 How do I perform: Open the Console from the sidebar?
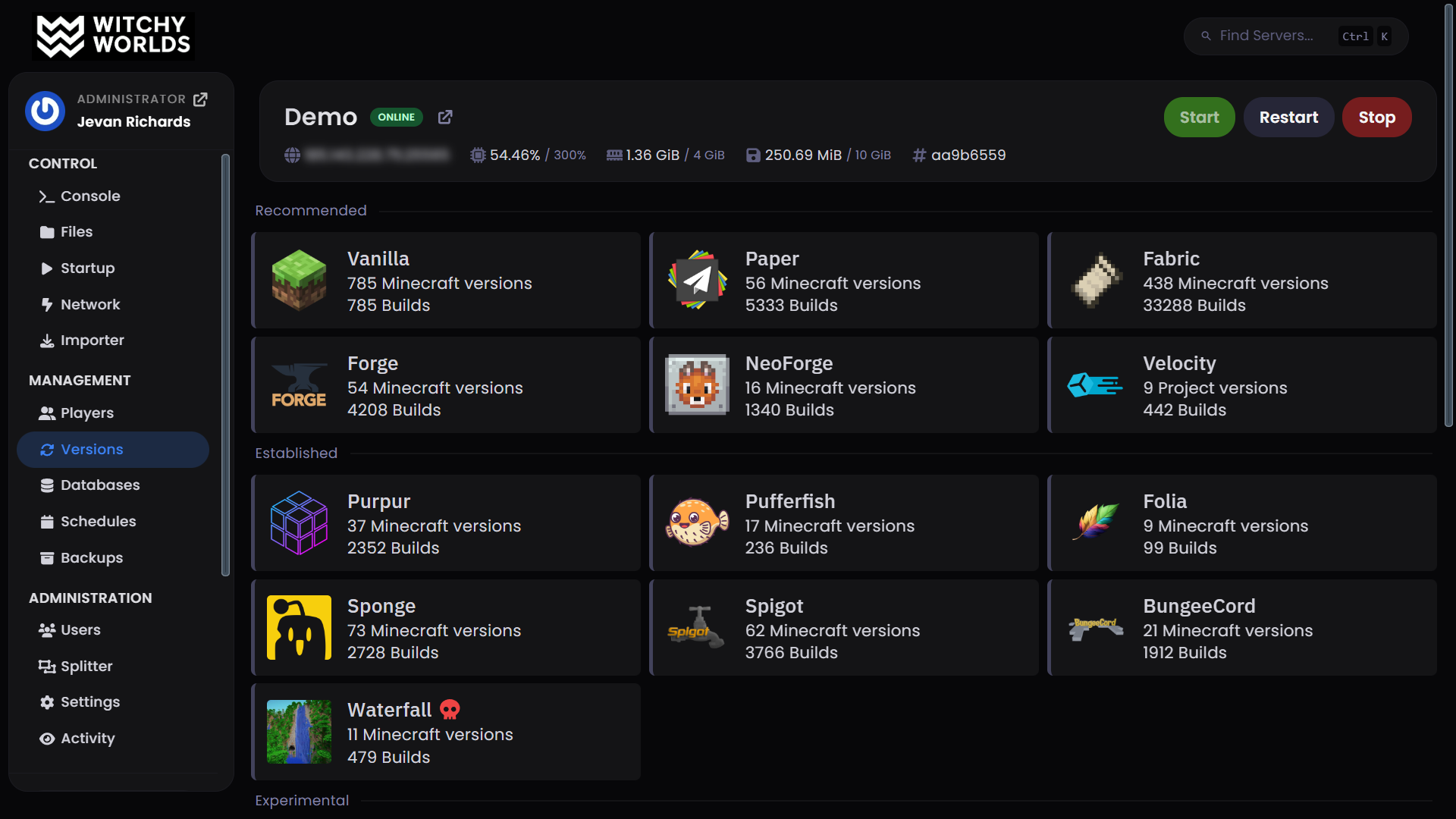point(47,196)
